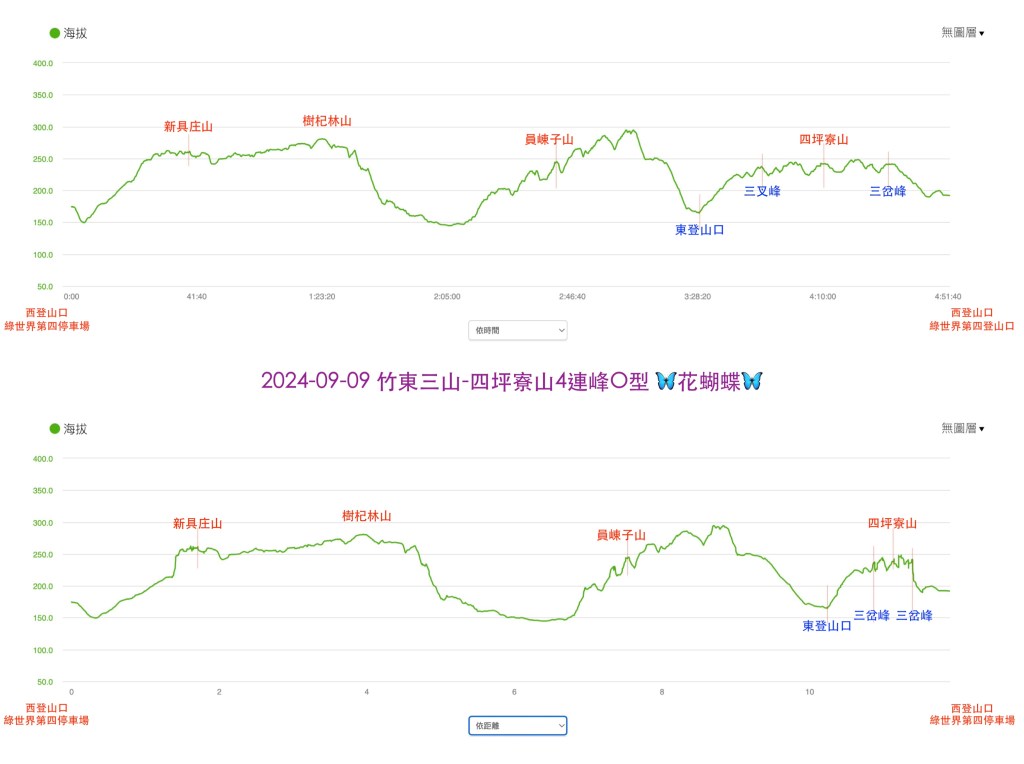The height and width of the screenshot is (764, 1024).
Task: Select the 三叉峰 waypoint in the upper chart
Action: click(762, 191)
